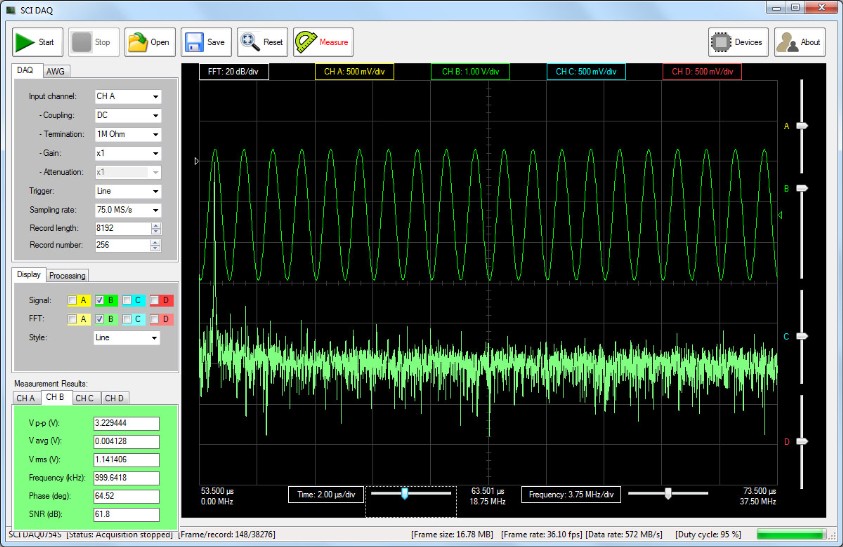Open the Termination dropdown
The width and height of the screenshot is (843, 547).
(128, 134)
